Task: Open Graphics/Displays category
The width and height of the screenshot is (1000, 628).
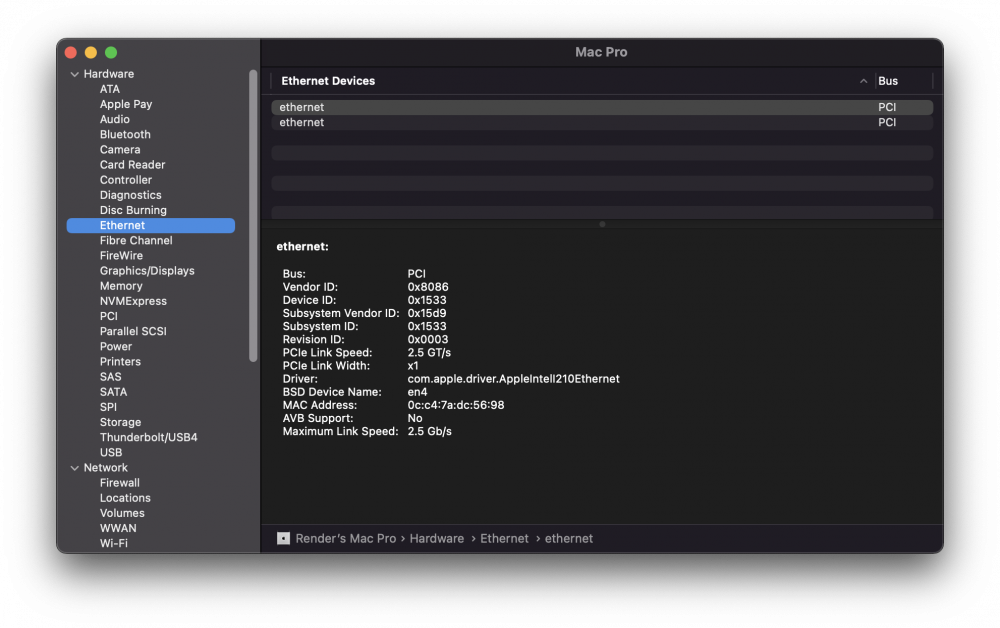Action: coord(147,271)
